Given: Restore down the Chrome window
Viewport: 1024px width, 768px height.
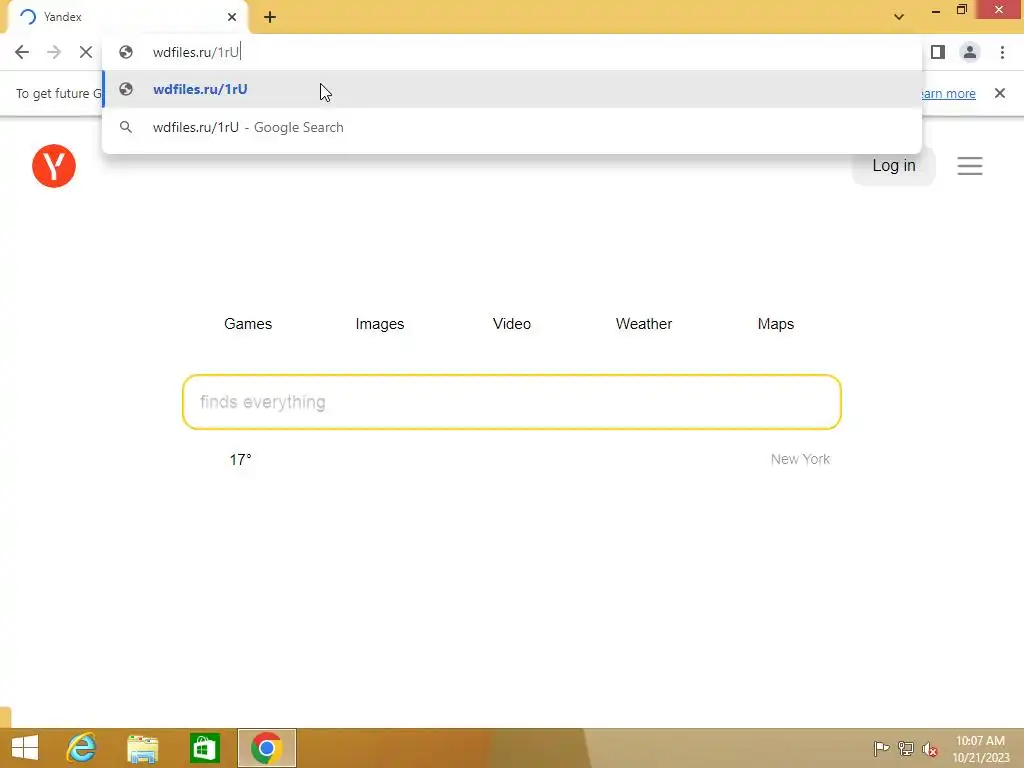Looking at the screenshot, I should (961, 9).
